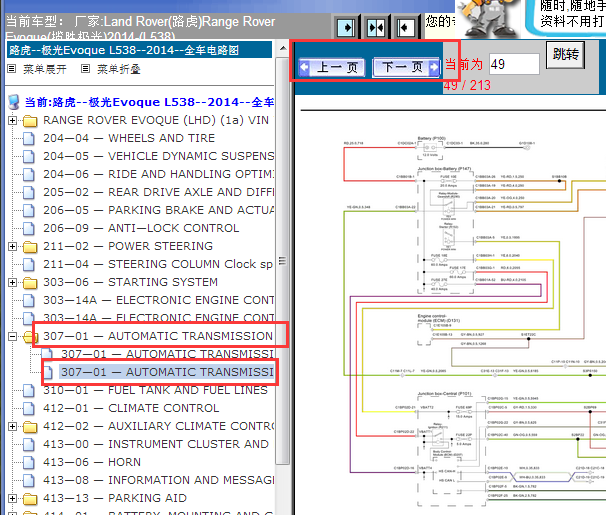
Task: Open 413-00 INSTRUMENT CLUSTER entry
Action: 156,444
